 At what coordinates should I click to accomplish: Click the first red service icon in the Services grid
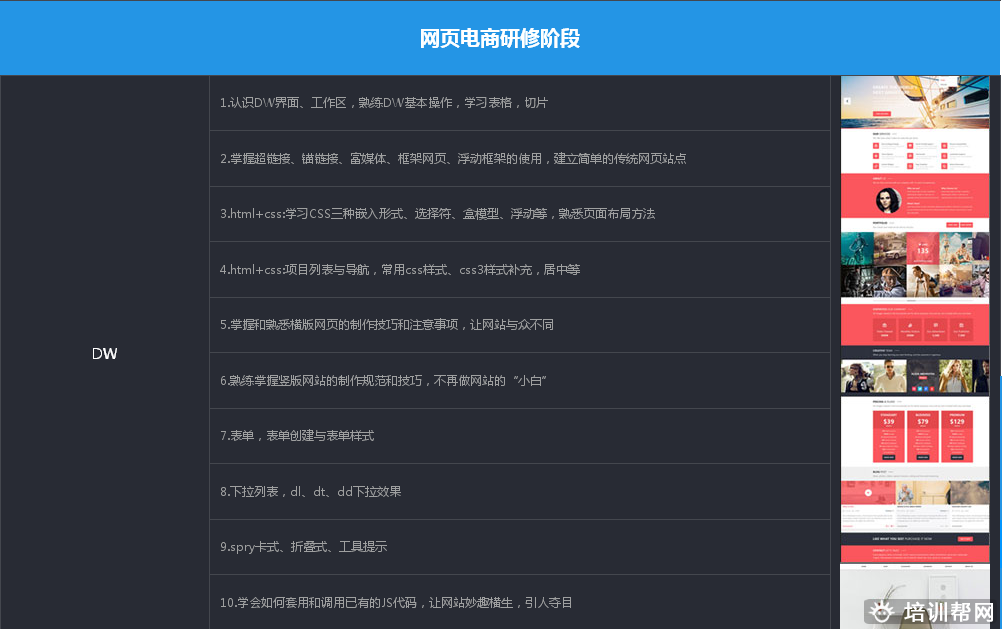(x=875, y=145)
